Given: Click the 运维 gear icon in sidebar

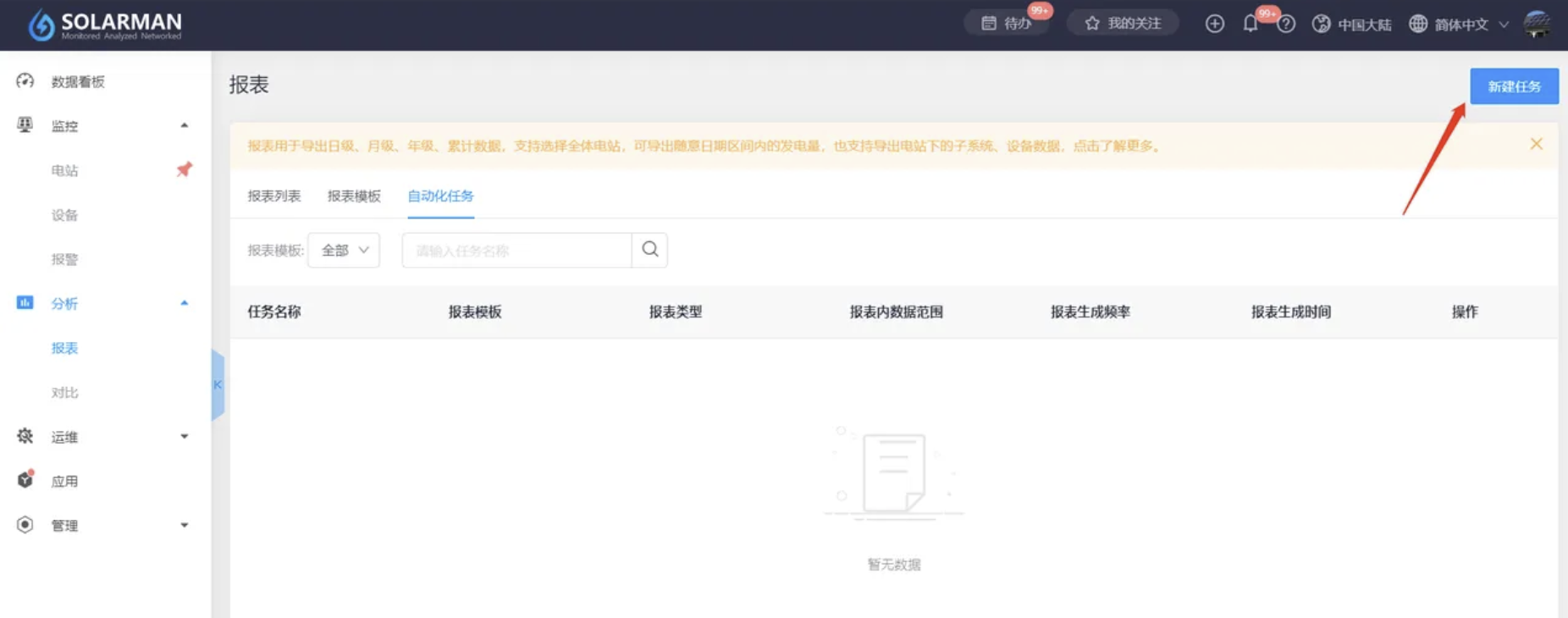Looking at the screenshot, I should coord(25,436).
